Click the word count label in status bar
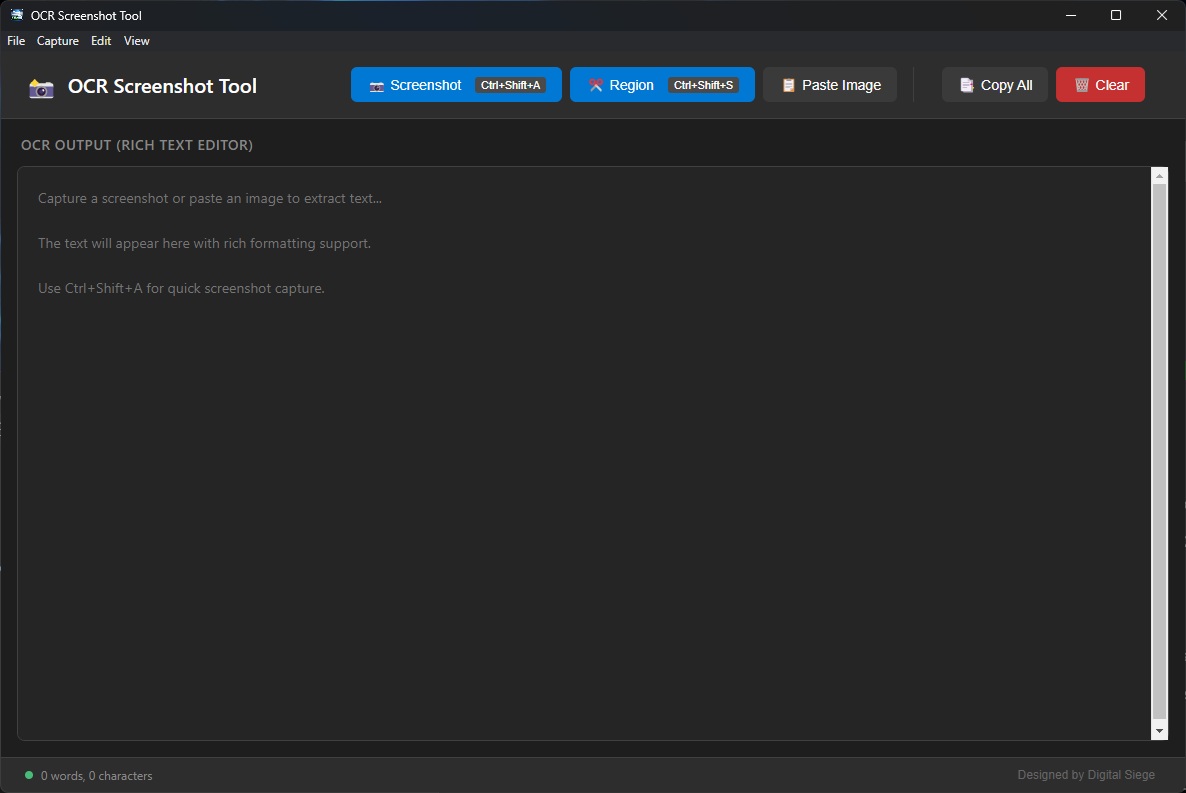Viewport: 1186px width, 793px height. (x=96, y=775)
